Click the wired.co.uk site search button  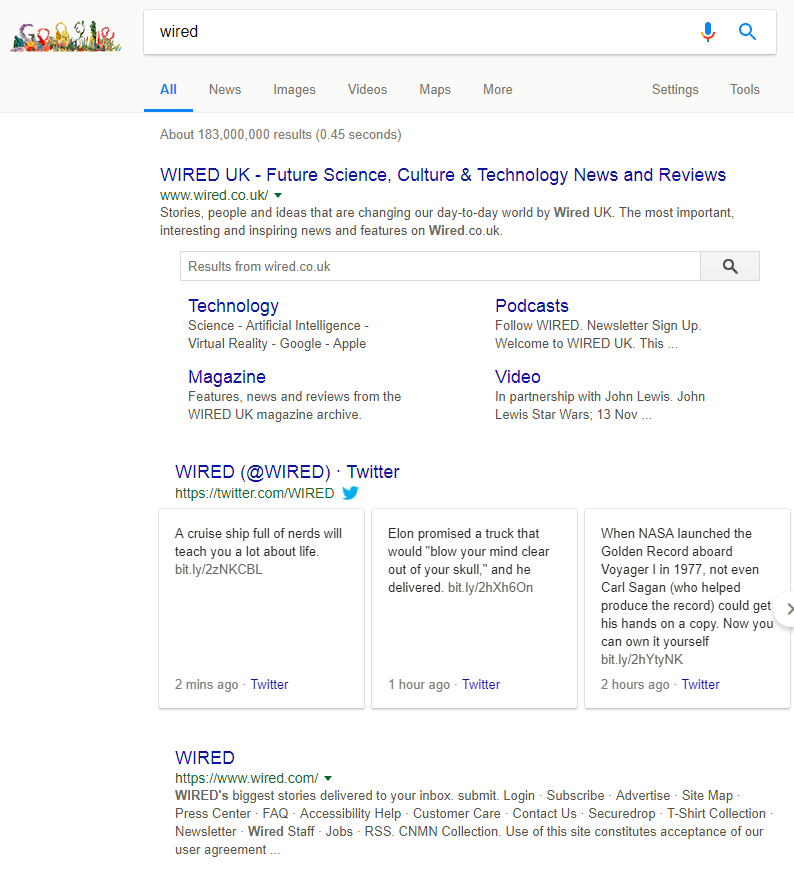pos(729,266)
